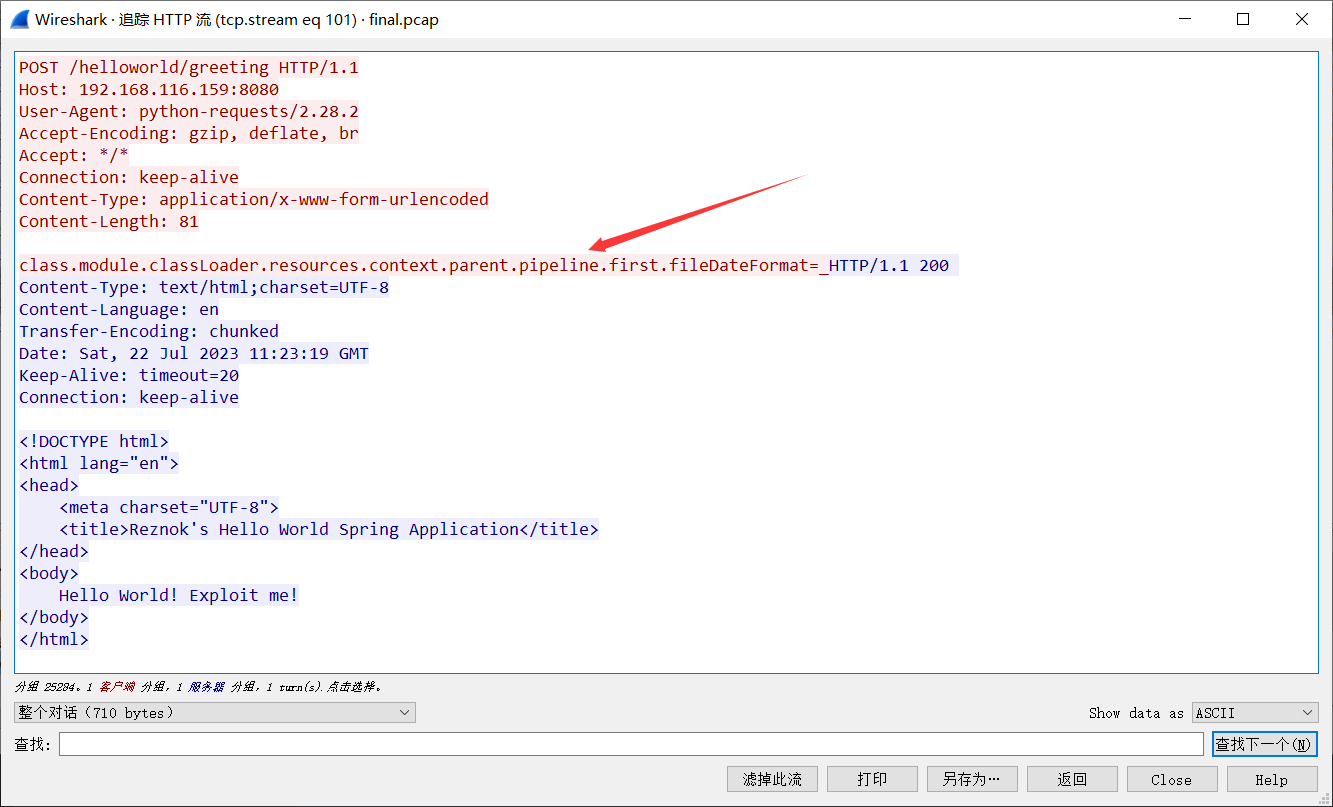Click the closing '</html>' line
This screenshot has width=1333, height=807.
point(54,639)
